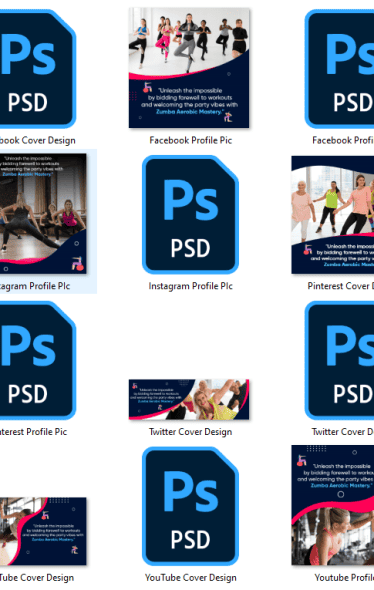Select the YouTube Cover Design PSD file icon
Viewport: 374px width, 590px height.
(190, 506)
